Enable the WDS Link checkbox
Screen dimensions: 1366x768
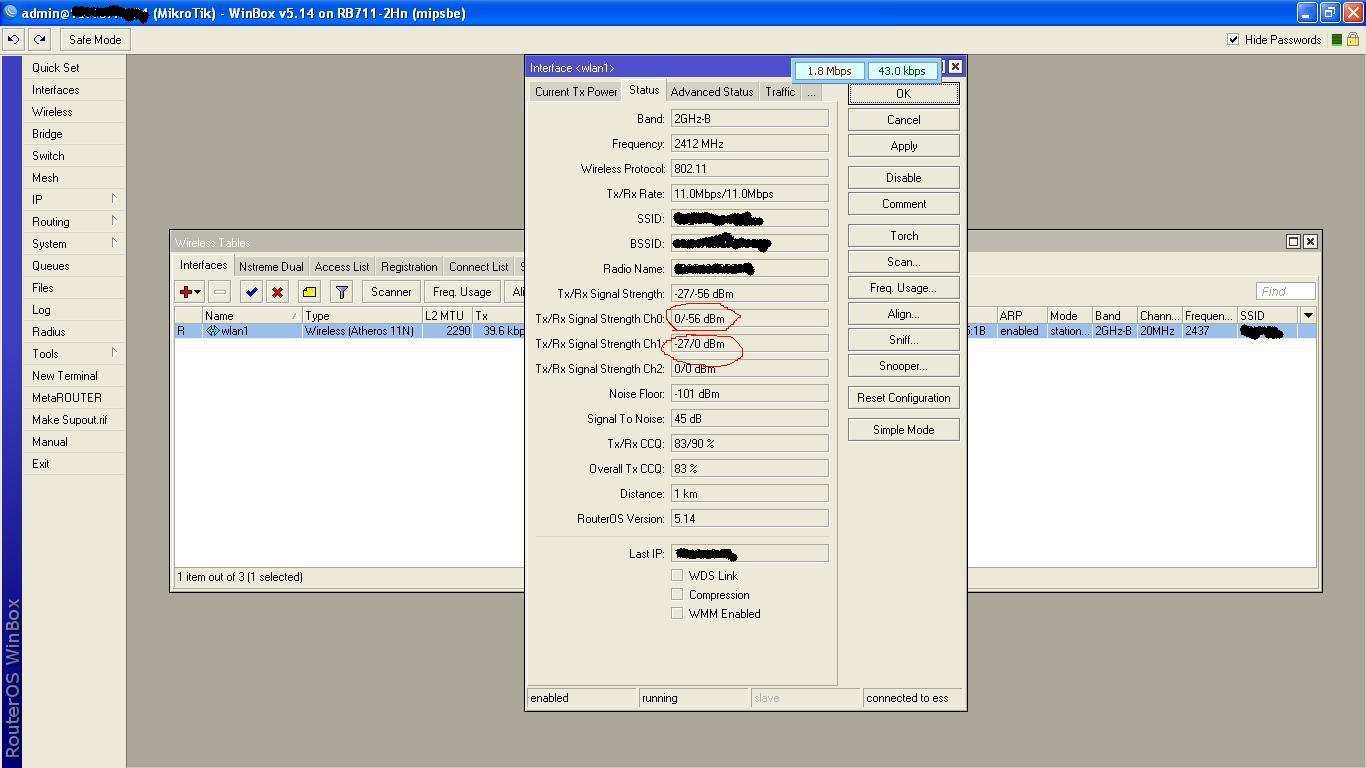(677, 575)
